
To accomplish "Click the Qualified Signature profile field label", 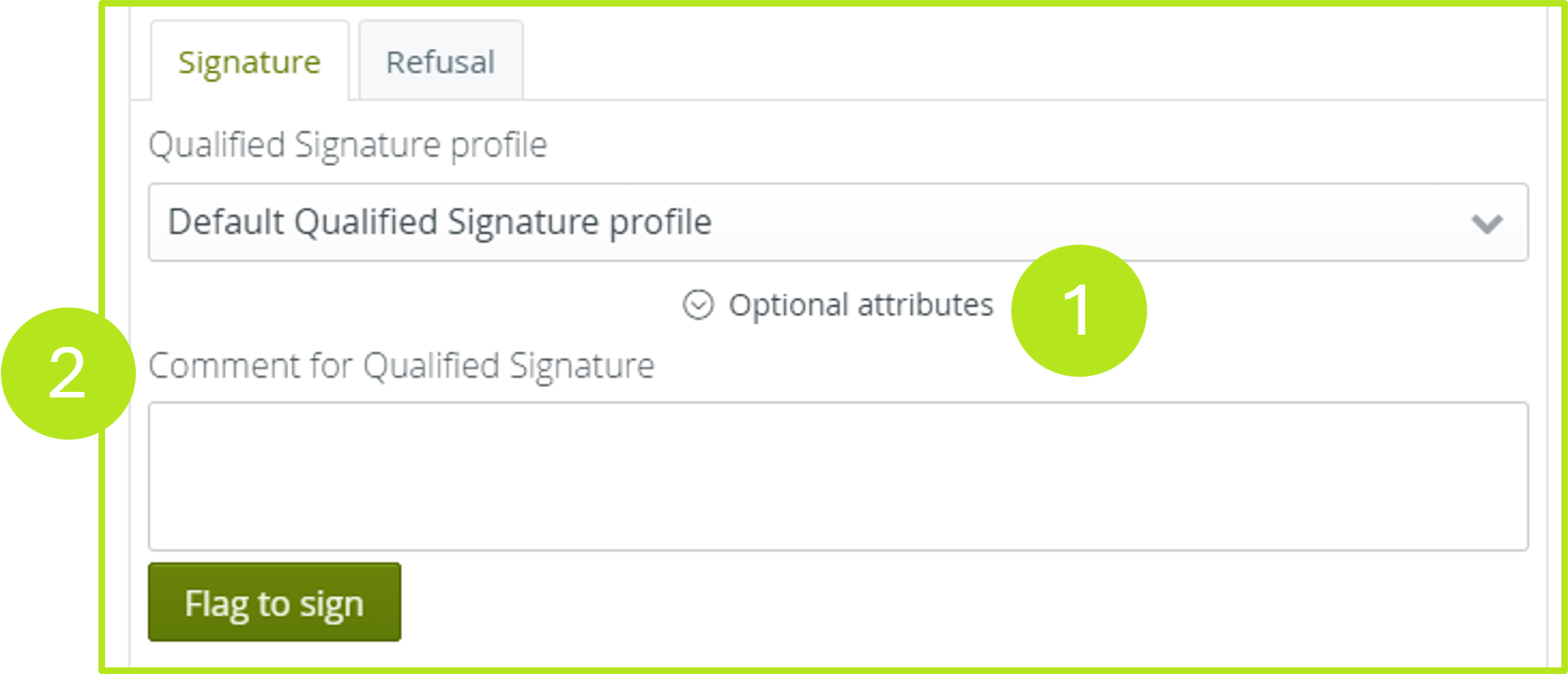I will [x=349, y=144].
